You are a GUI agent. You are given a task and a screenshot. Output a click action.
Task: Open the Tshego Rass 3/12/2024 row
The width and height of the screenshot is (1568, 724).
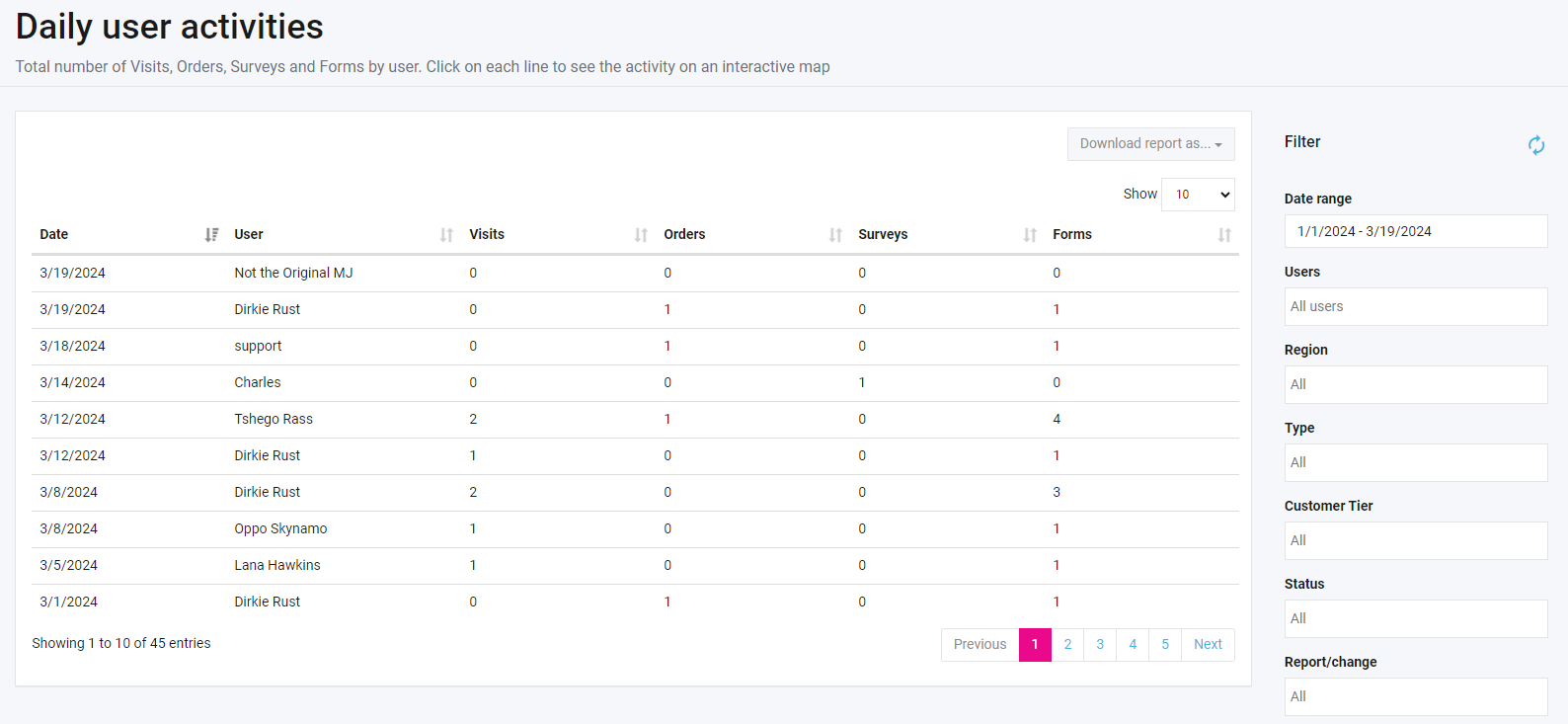pos(274,420)
